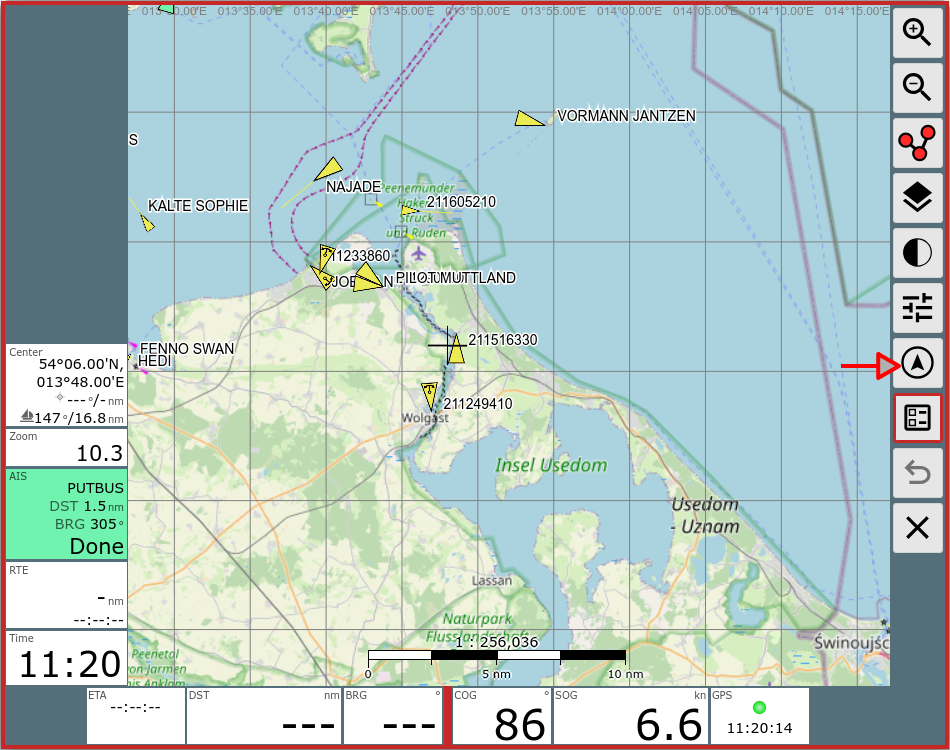Select the VORMANN JANTZEN vessel marker
The width and height of the screenshot is (950, 750).
pyautogui.click(x=529, y=119)
